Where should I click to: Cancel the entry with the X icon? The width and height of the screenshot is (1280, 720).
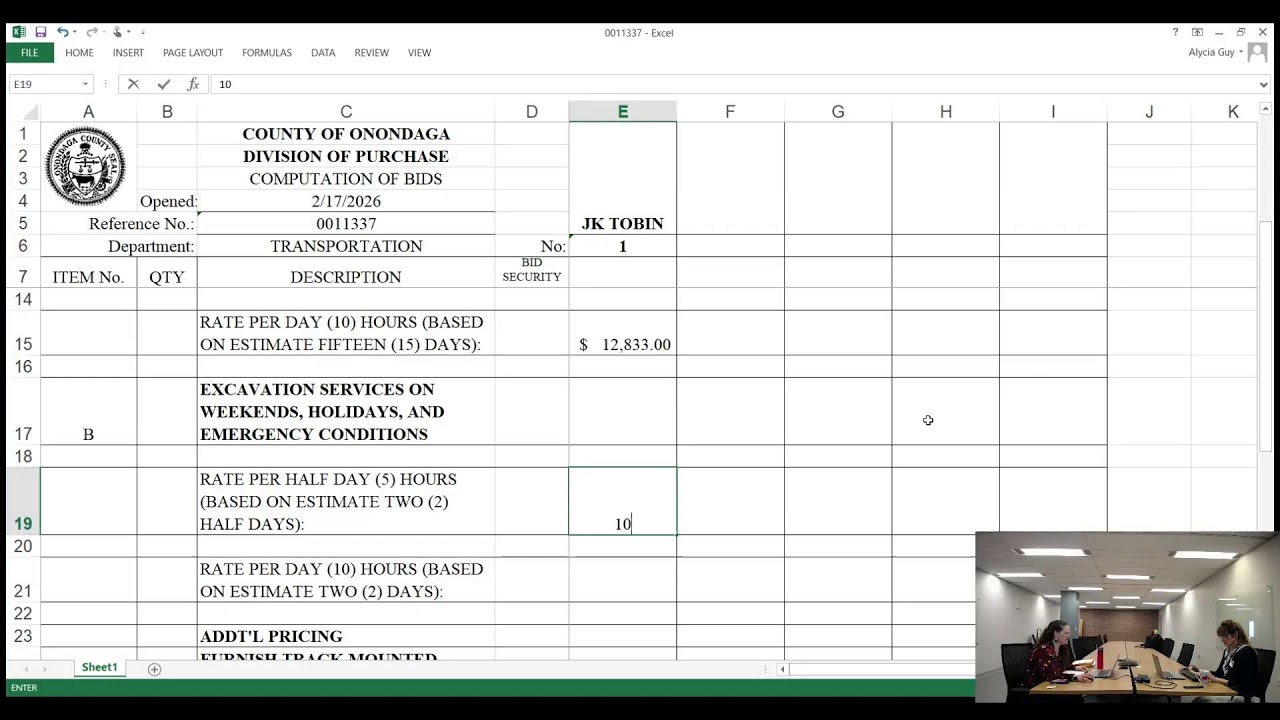(x=133, y=84)
